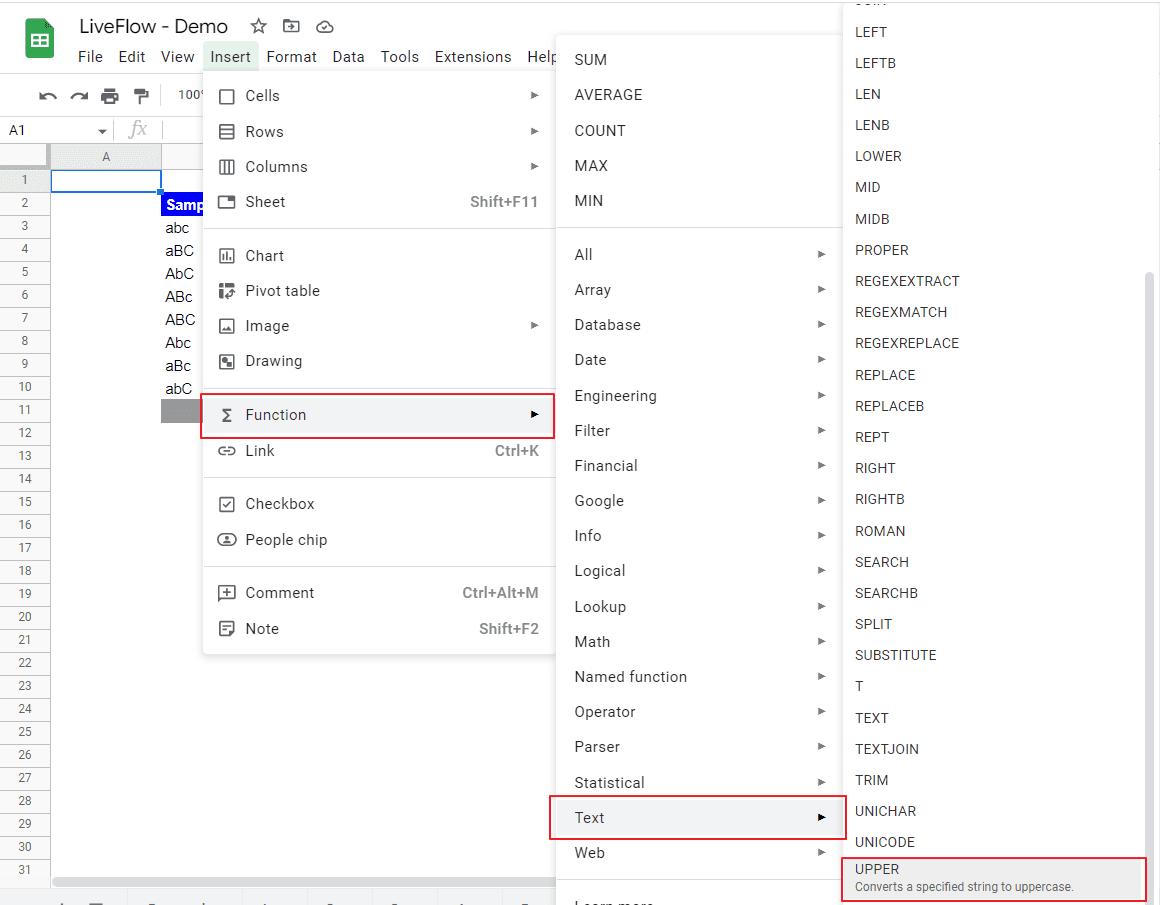Expand the Array function category
Image resolution: width=1160 pixels, height=905 pixels.
point(700,289)
